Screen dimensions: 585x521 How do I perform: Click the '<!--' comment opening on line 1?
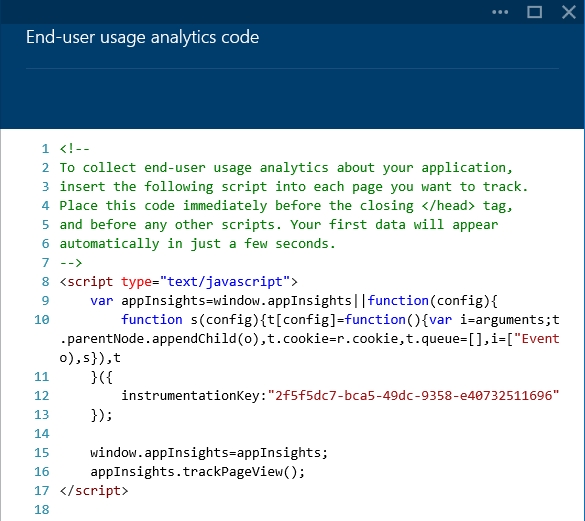[74, 149]
